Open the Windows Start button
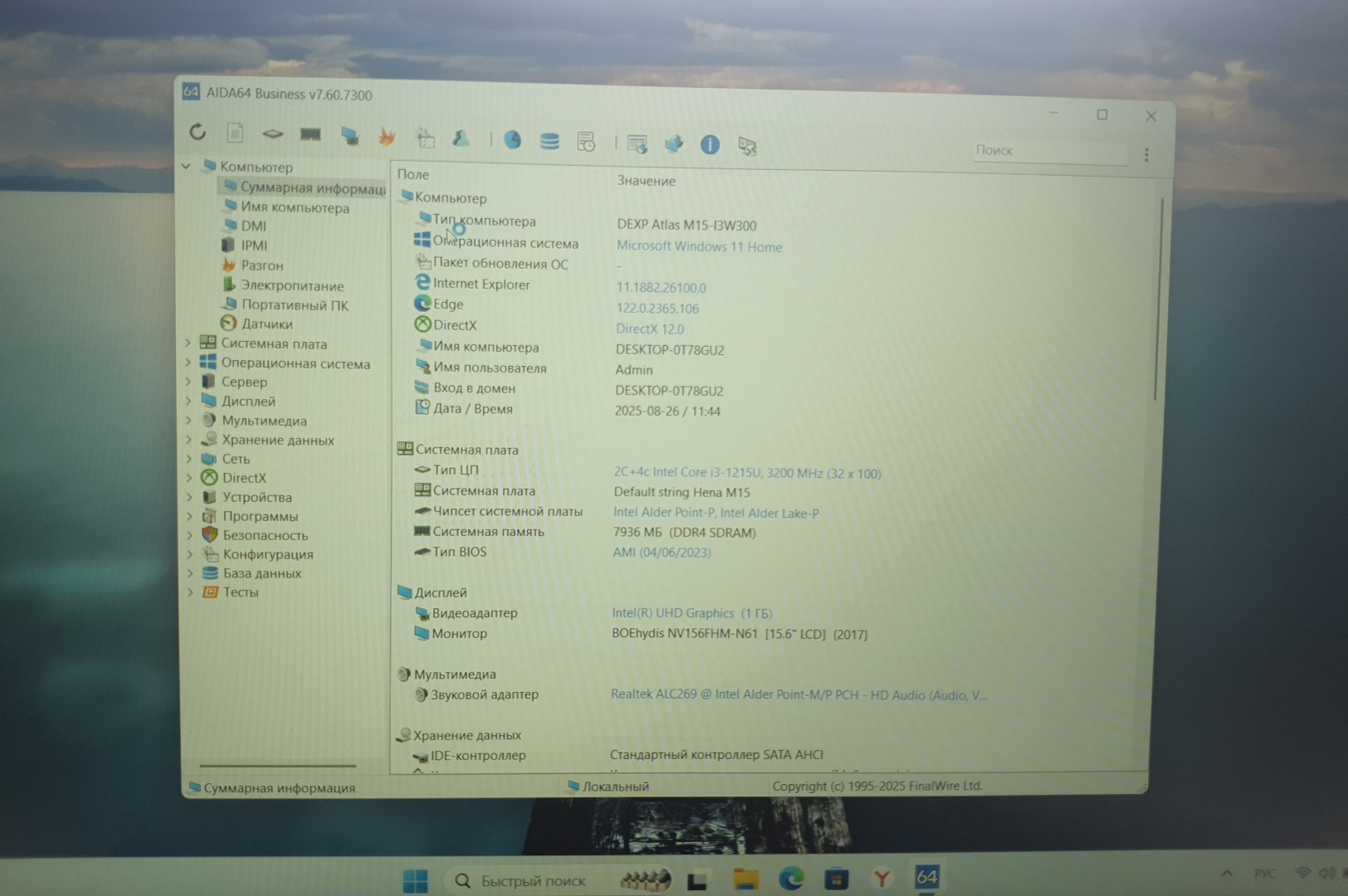 415,880
